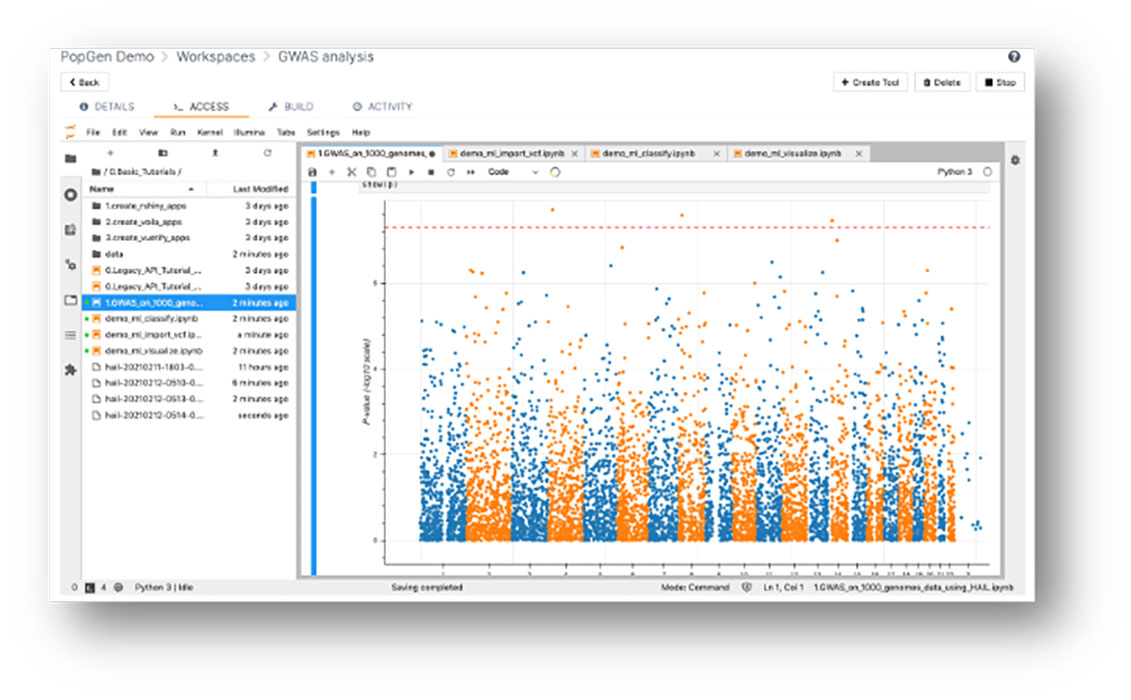Sort files by Name column header

pyautogui.click(x=102, y=189)
